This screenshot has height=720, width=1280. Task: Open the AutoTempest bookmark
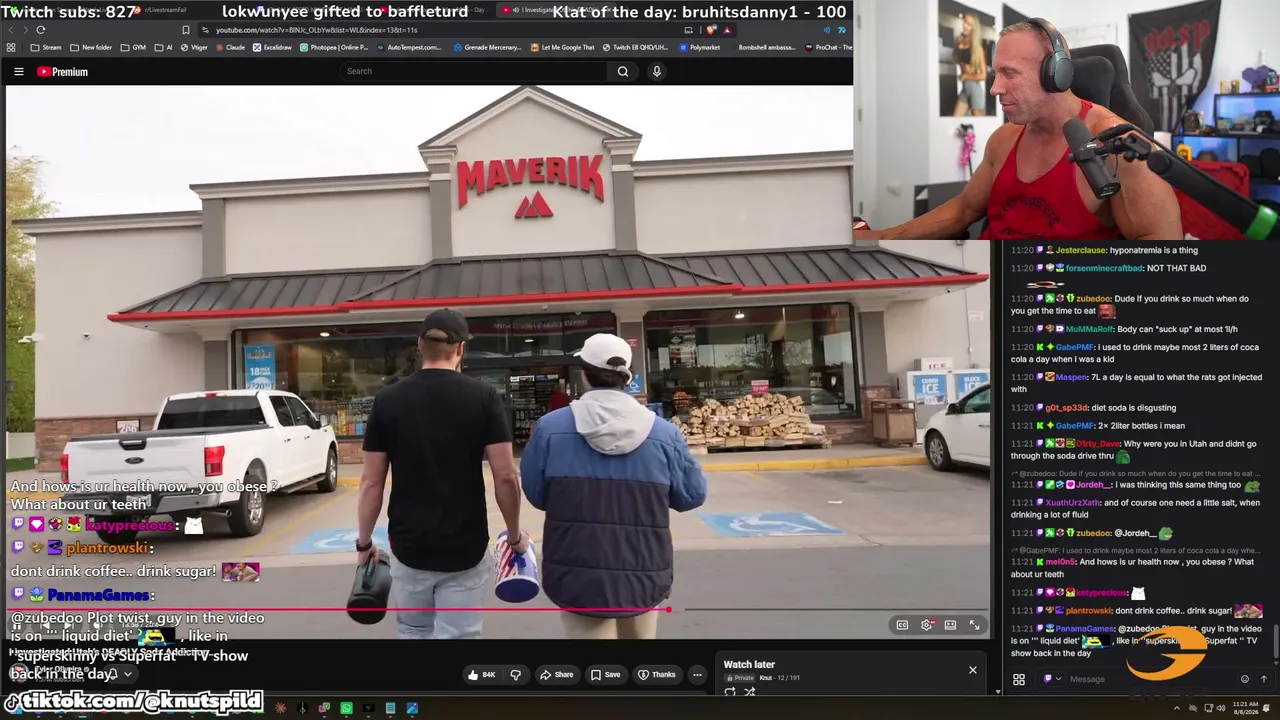408,47
